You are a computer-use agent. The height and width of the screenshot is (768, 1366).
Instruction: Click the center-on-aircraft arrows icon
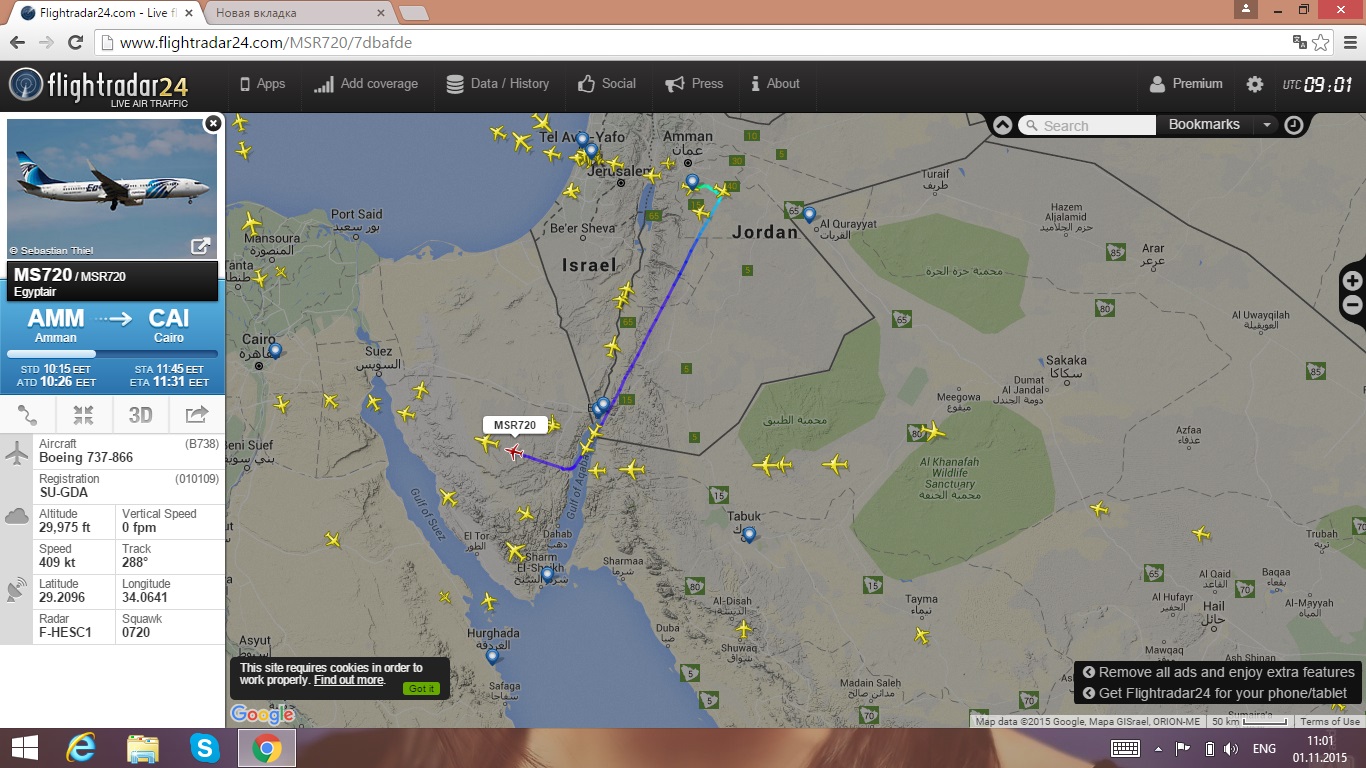pos(84,415)
